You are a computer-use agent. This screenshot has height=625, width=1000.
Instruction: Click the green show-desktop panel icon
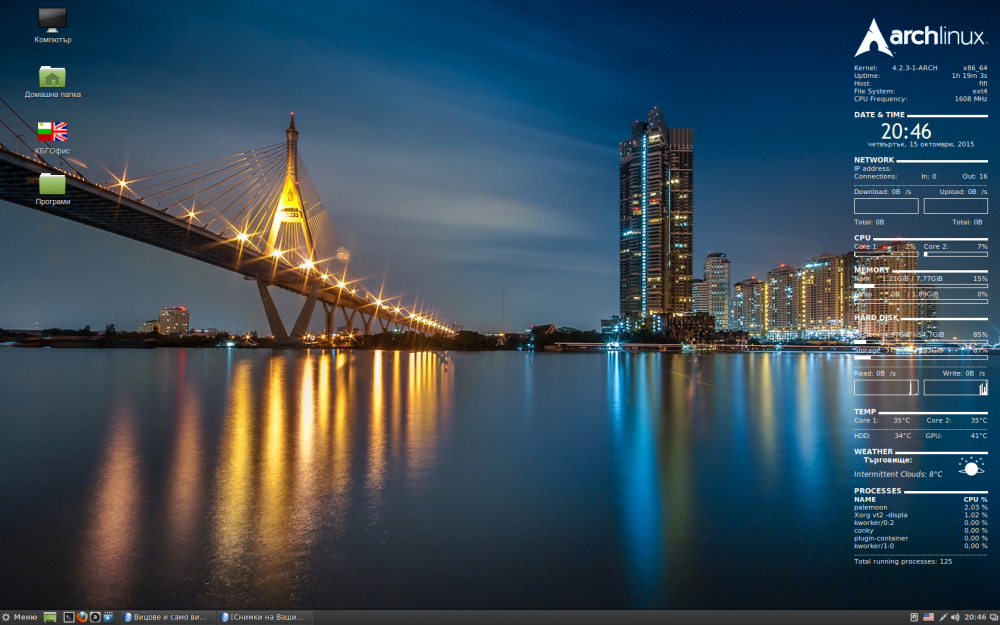[50, 617]
